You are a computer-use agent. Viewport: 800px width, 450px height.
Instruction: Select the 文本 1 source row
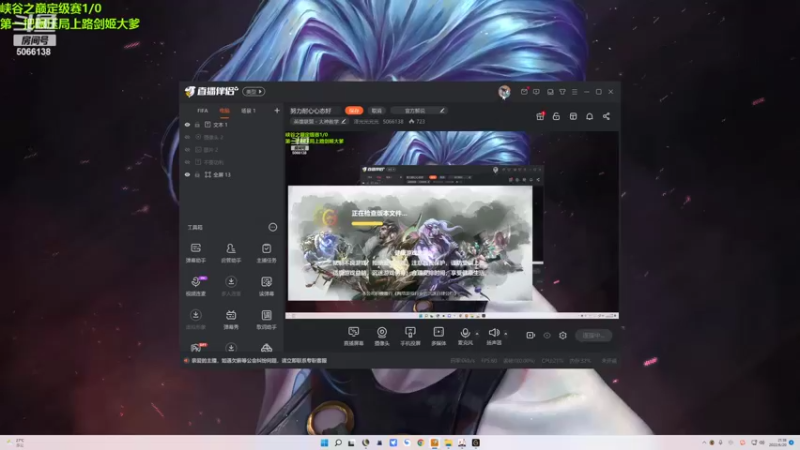tap(232, 124)
